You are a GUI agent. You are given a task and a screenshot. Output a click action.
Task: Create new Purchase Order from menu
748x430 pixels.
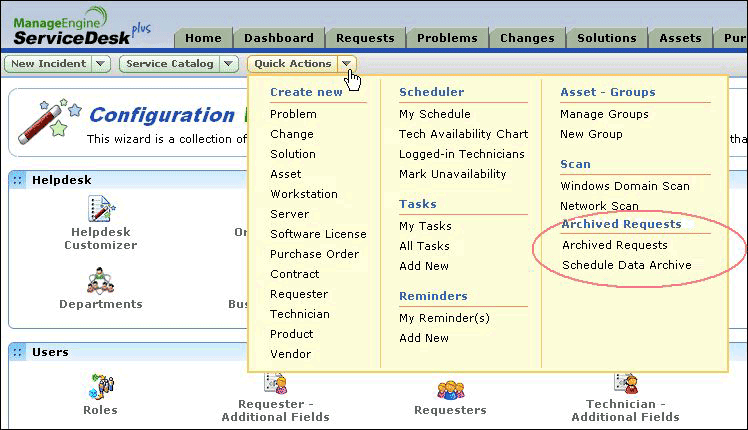click(314, 254)
